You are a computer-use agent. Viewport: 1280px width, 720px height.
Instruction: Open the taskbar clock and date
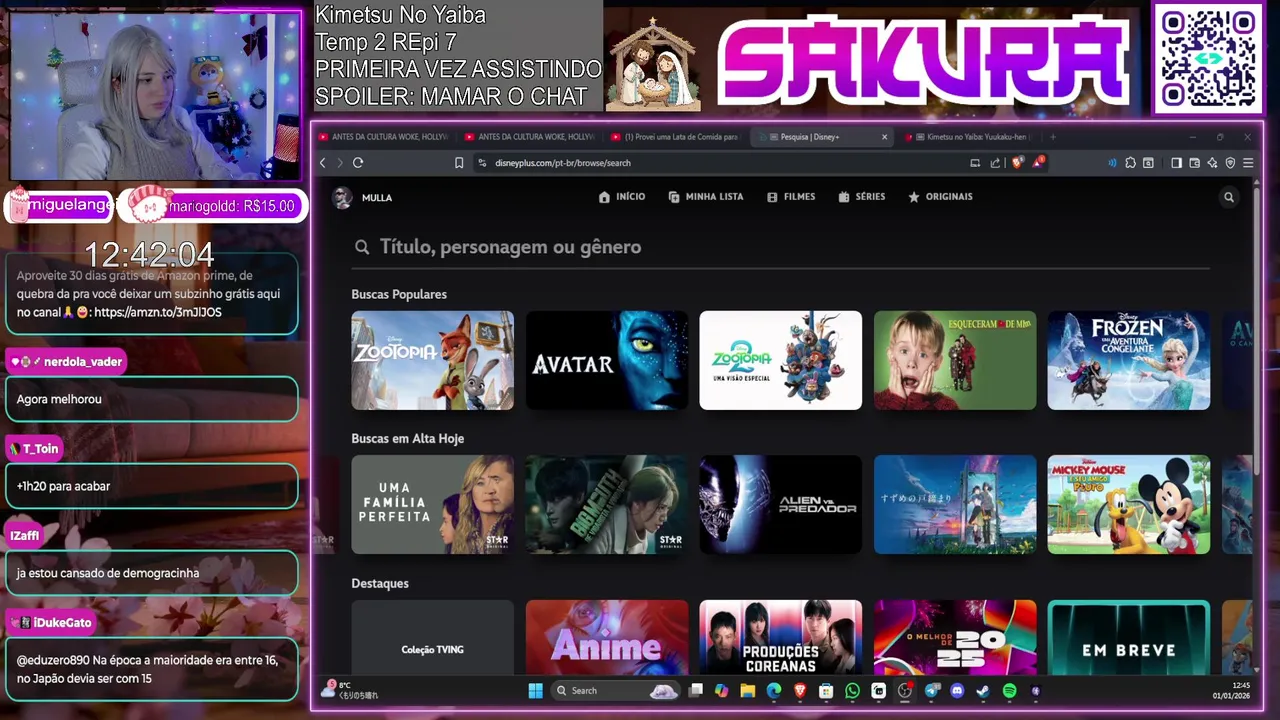pos(1231,690)
